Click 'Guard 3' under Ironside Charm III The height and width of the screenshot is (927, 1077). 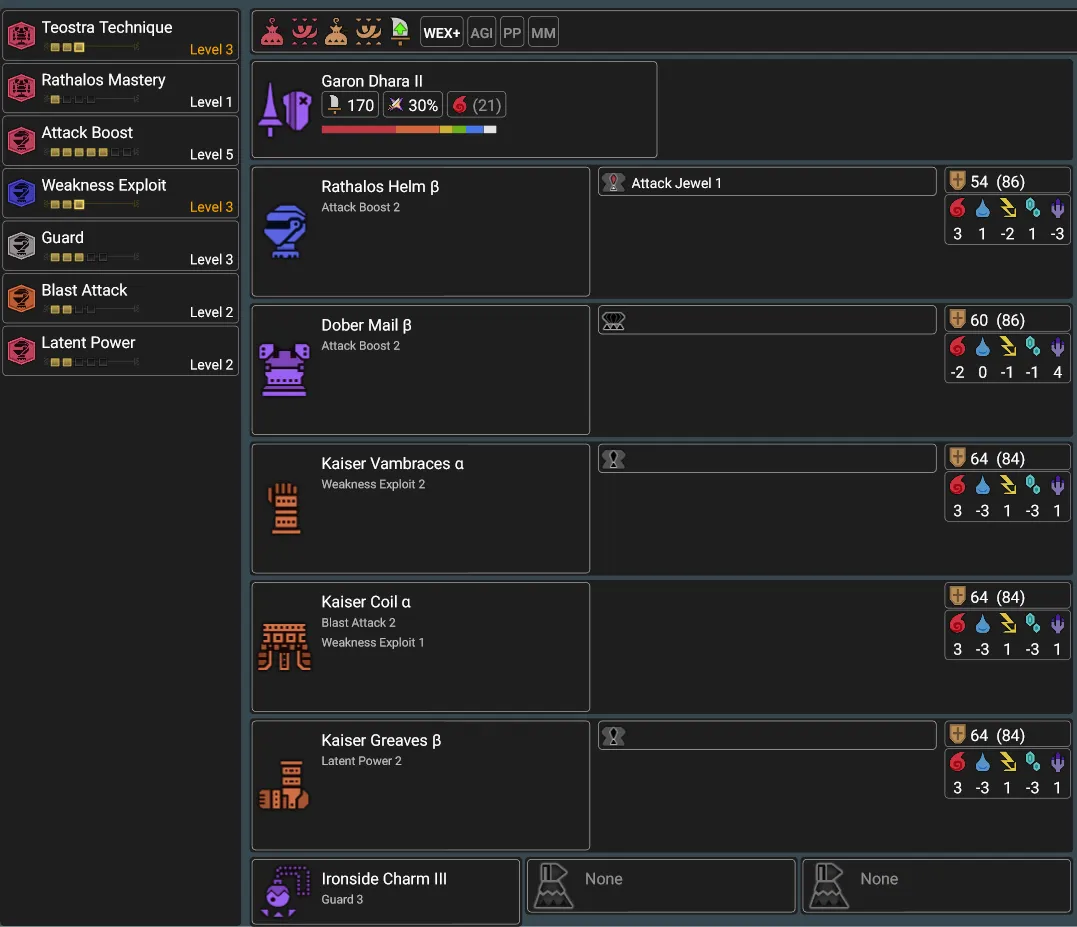pos(342,900)
